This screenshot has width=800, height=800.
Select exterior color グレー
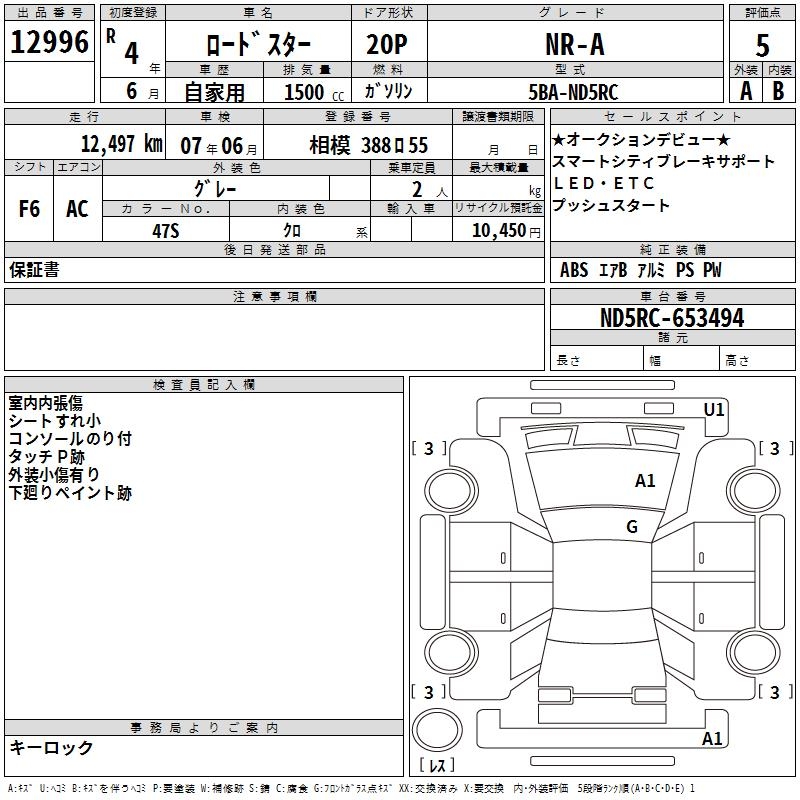(x=216, y=189)
